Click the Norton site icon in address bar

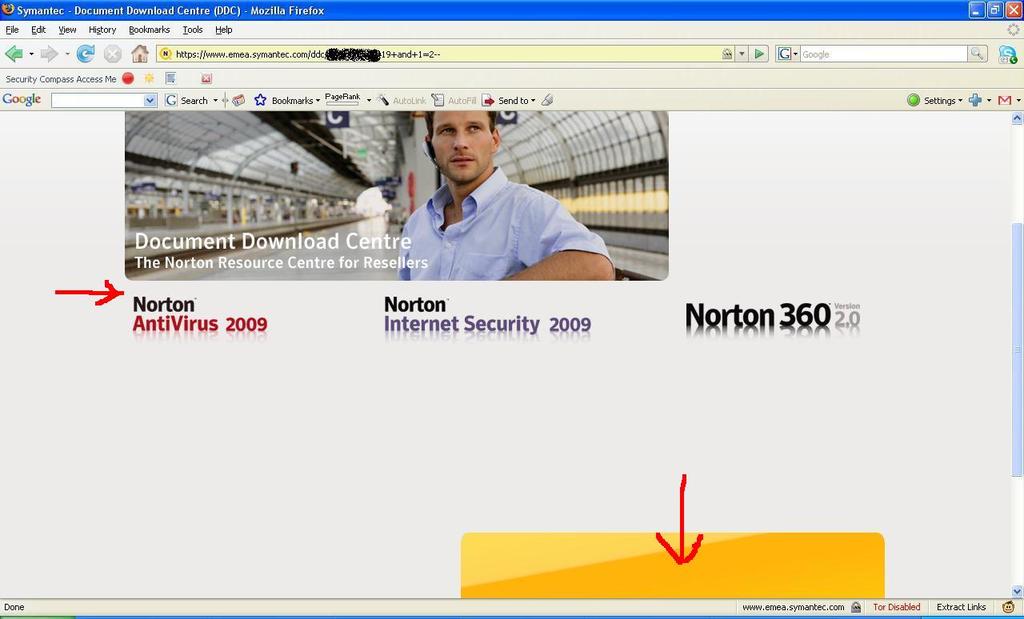166,54
